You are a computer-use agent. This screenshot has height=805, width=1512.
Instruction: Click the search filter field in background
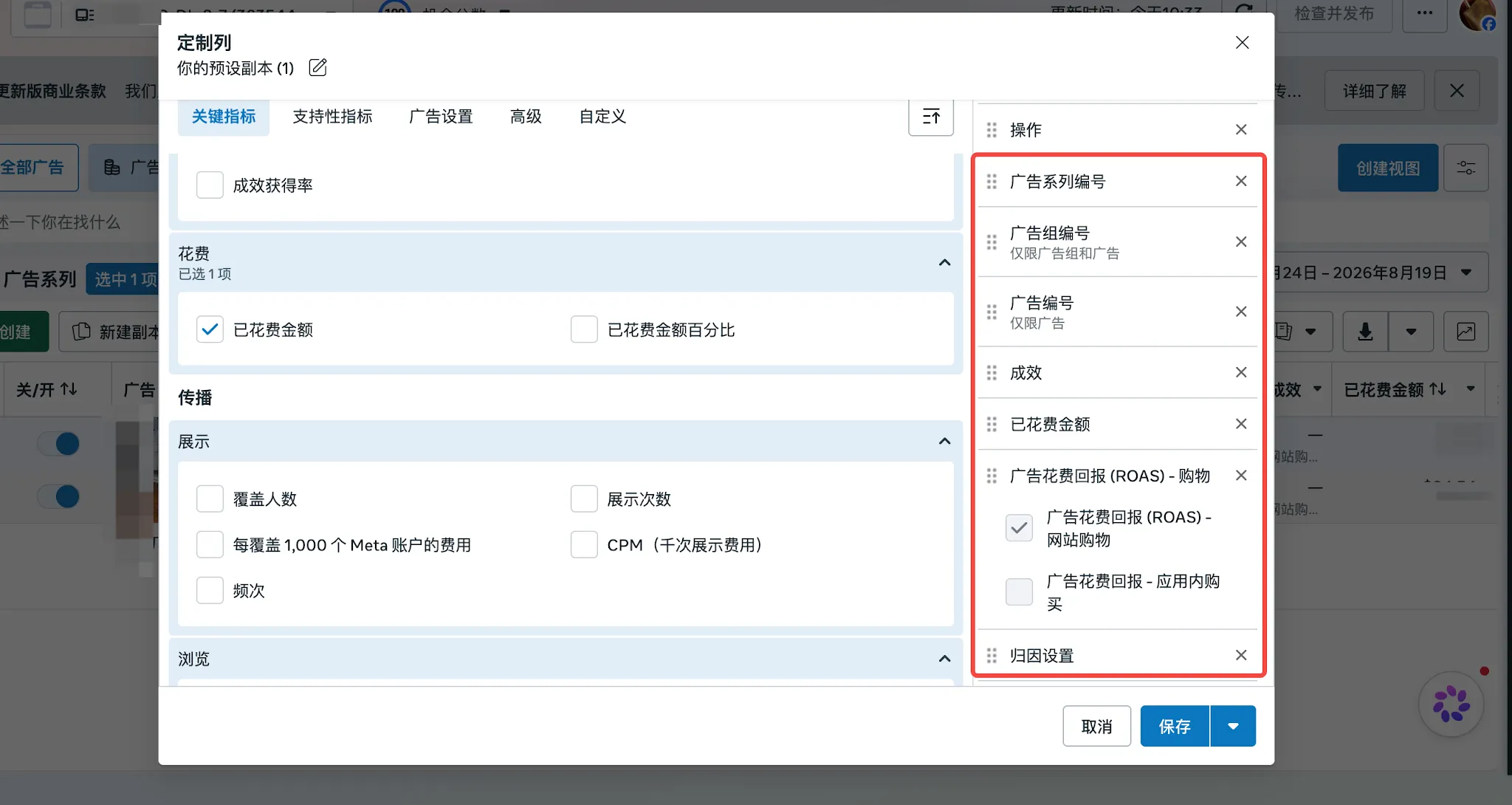click(79, 222)
